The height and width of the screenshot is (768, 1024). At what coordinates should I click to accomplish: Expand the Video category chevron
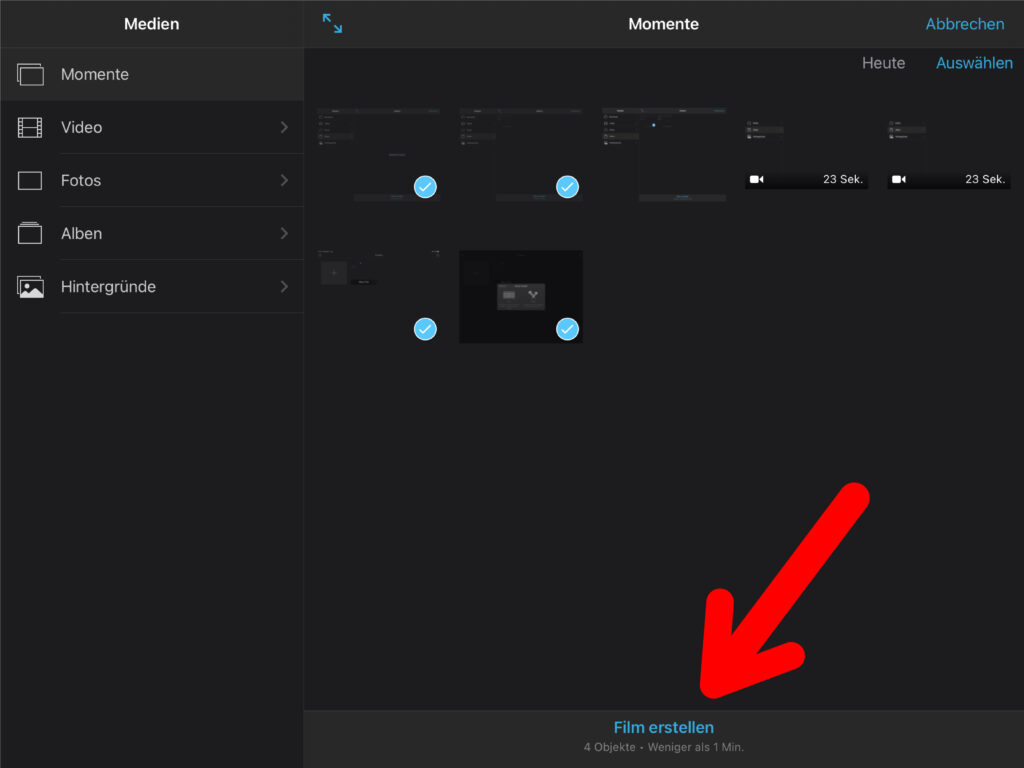pyautogui.click(x=284, y=127)
